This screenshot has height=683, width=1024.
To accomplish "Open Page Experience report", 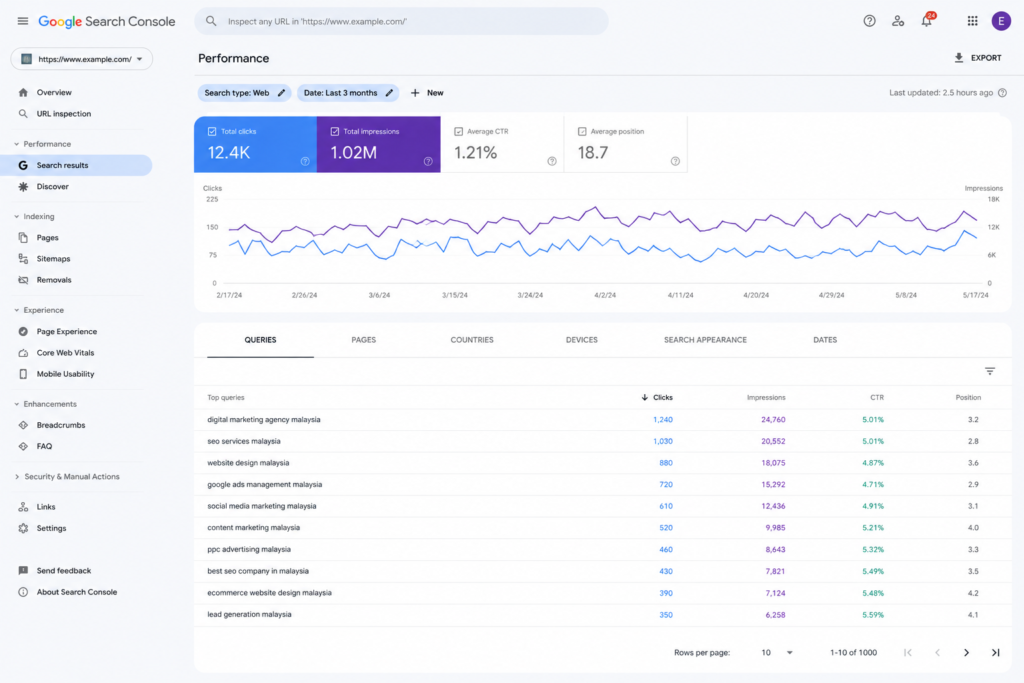I will pyautogui.click(x=67, y=332).
